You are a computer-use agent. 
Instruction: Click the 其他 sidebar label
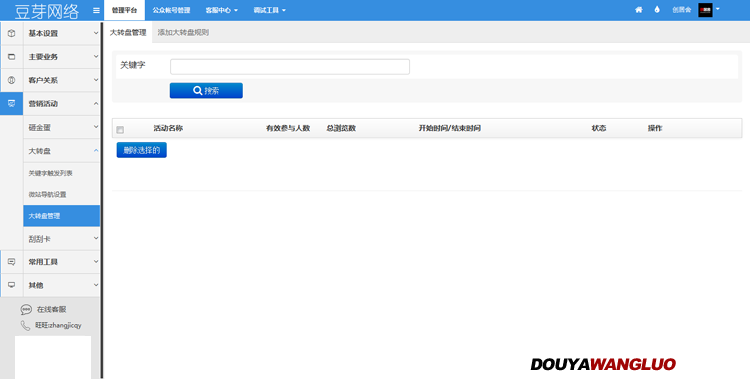(x=36, y=285)
